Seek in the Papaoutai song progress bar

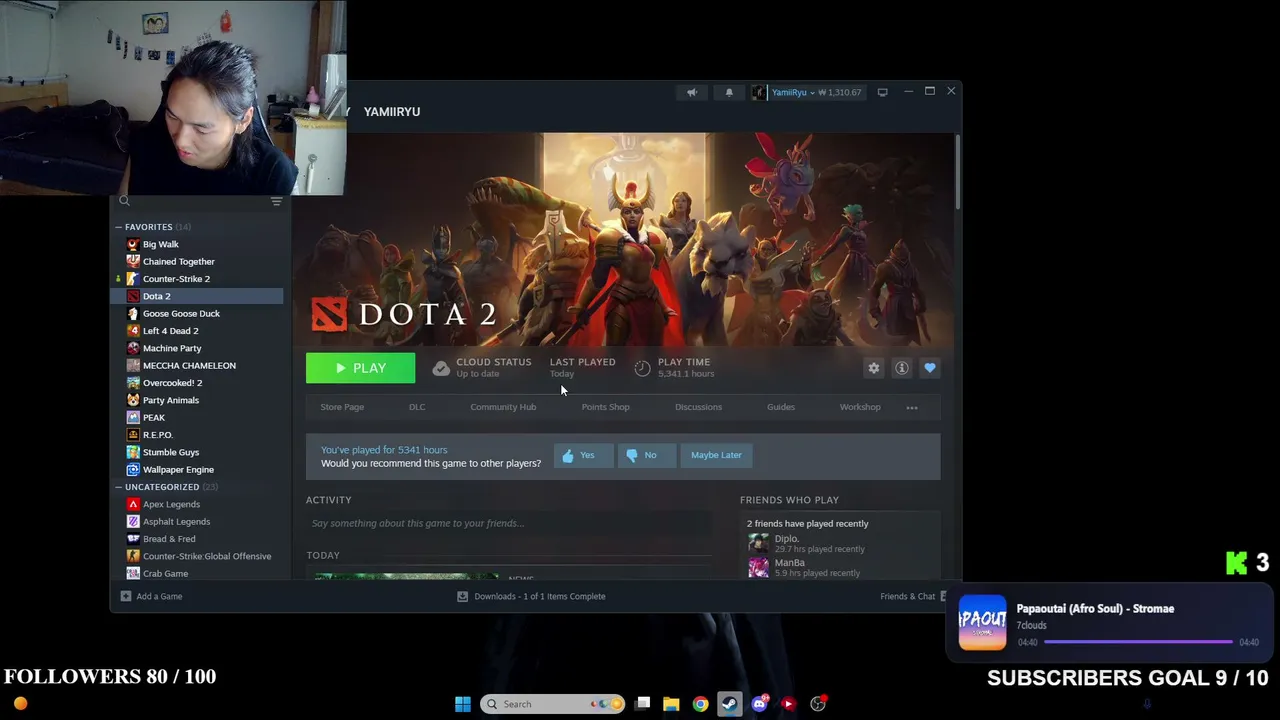1138,642
